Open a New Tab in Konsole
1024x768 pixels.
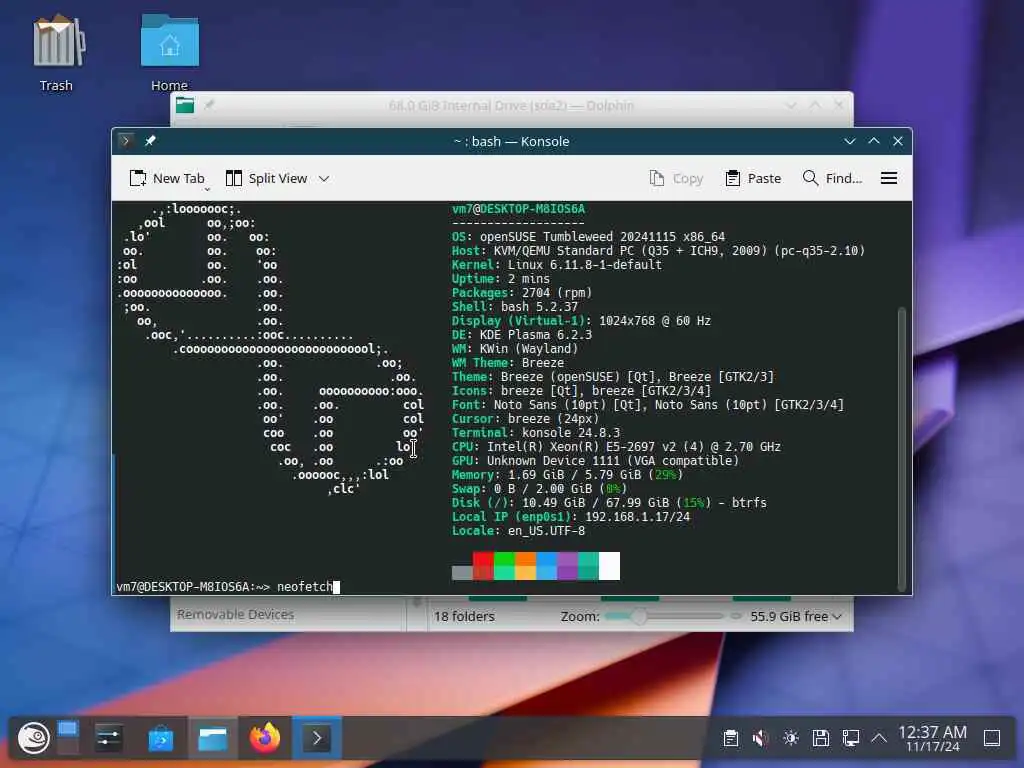pyautogui.click(x=167, y=178)
